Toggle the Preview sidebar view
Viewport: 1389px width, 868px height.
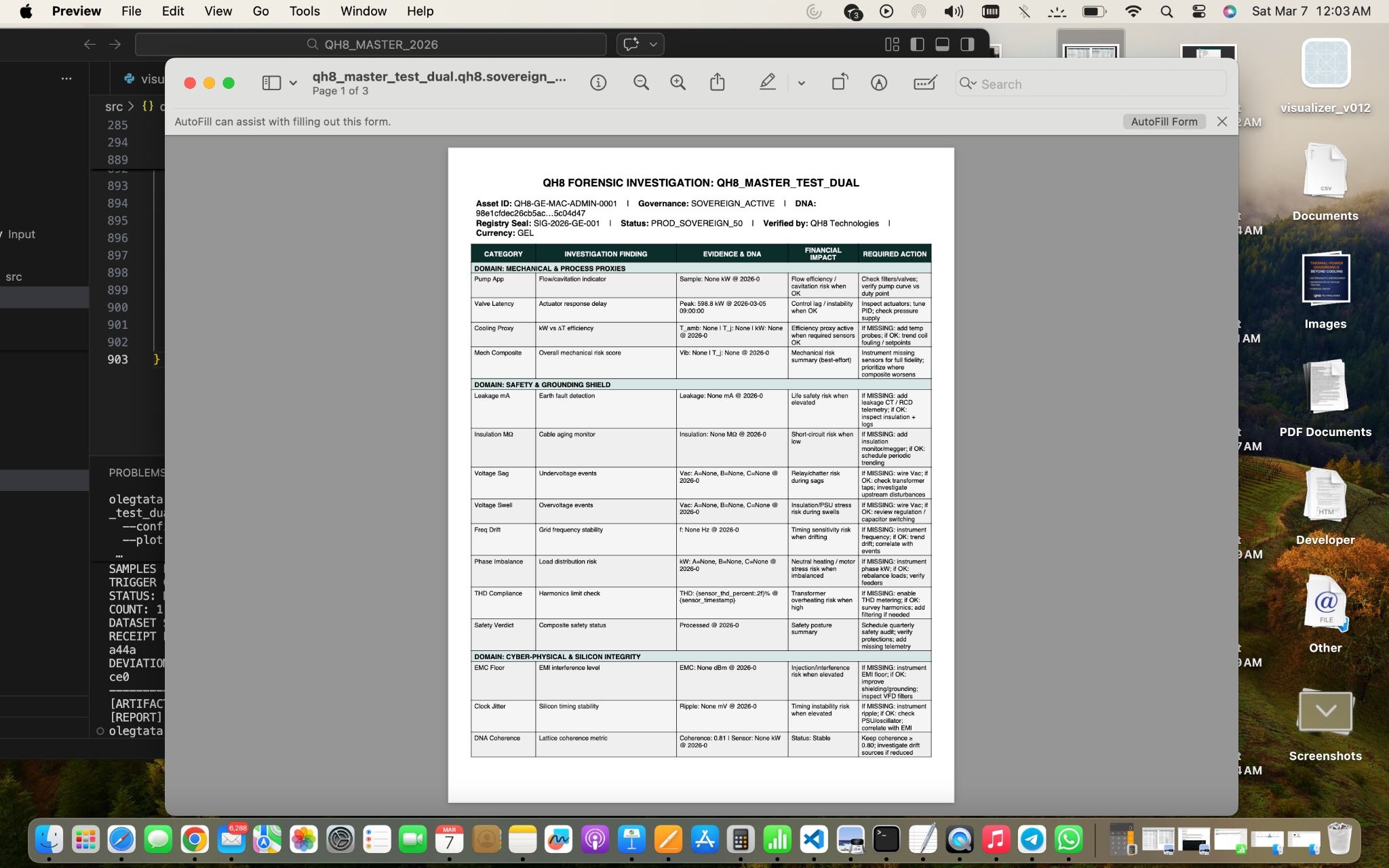[271, 83]
